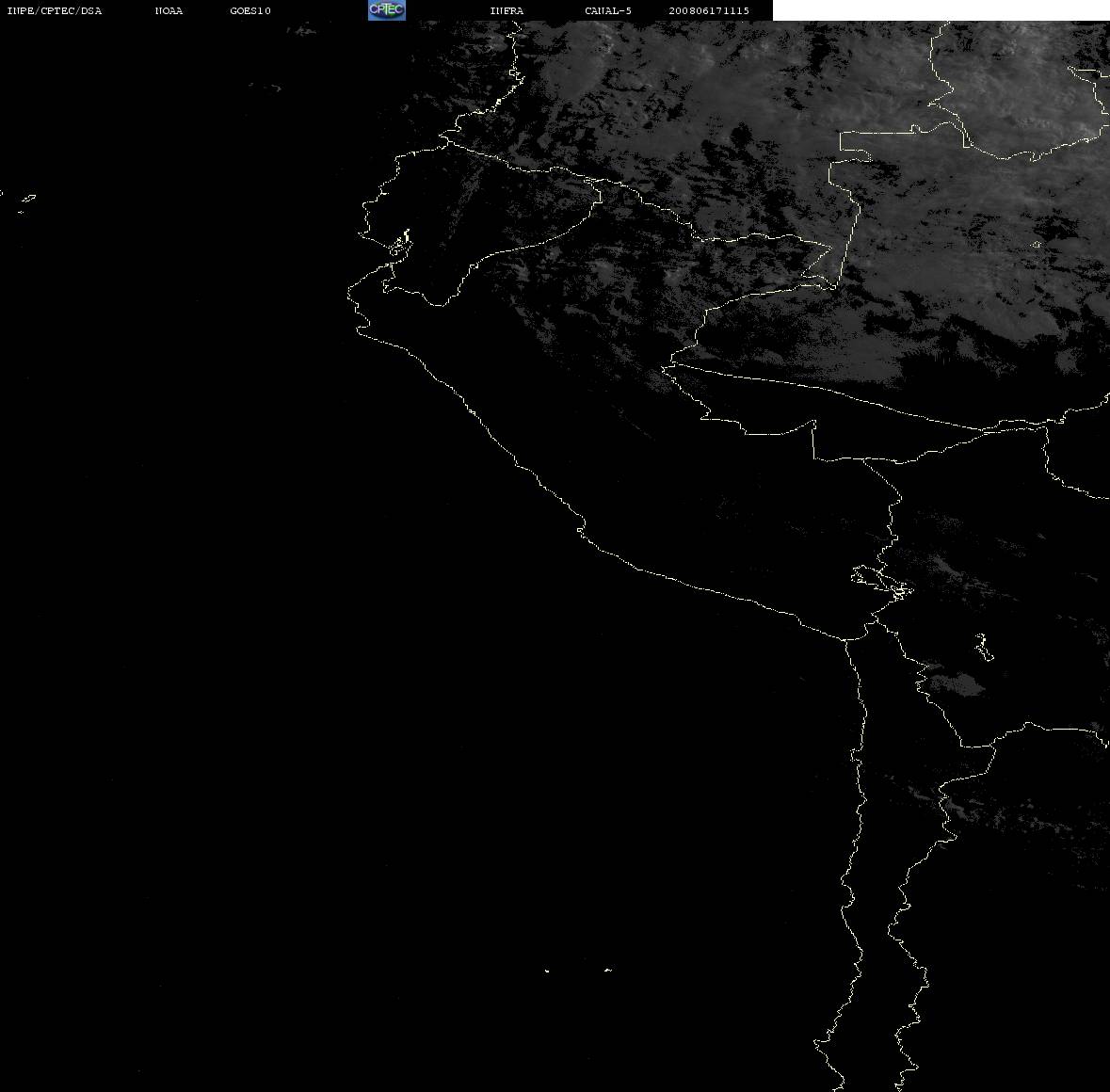Click the small Lake Poopó outline
Image resolution: width=1110 pixels, height=1092 pixels.
click(x=983, y=647)
